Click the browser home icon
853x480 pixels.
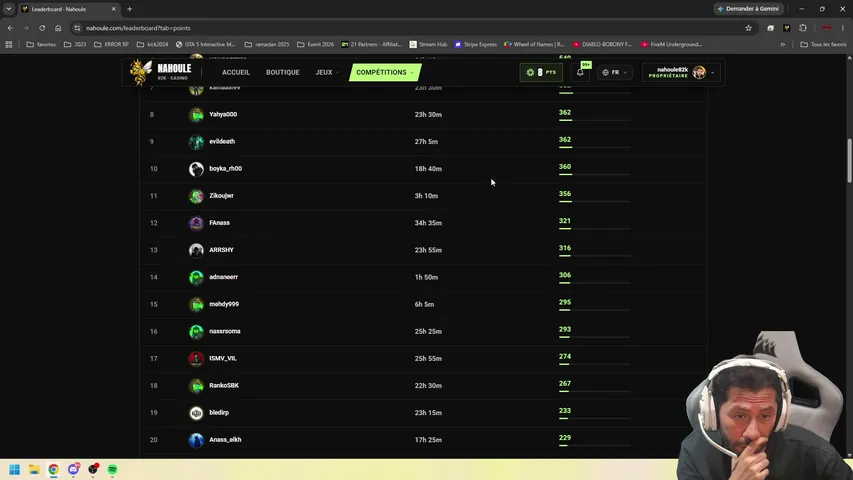pos(58,28)
